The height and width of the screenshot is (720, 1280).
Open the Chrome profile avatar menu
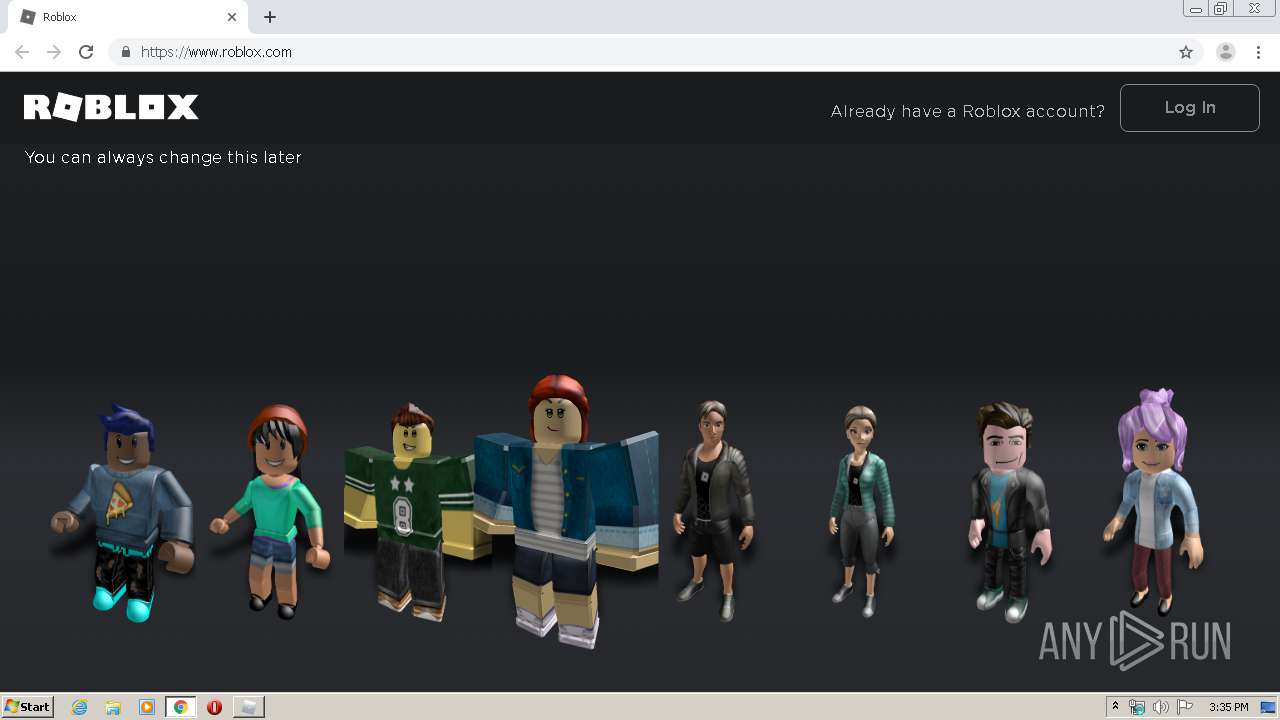pyautogui.click(x=1226, y=52)
